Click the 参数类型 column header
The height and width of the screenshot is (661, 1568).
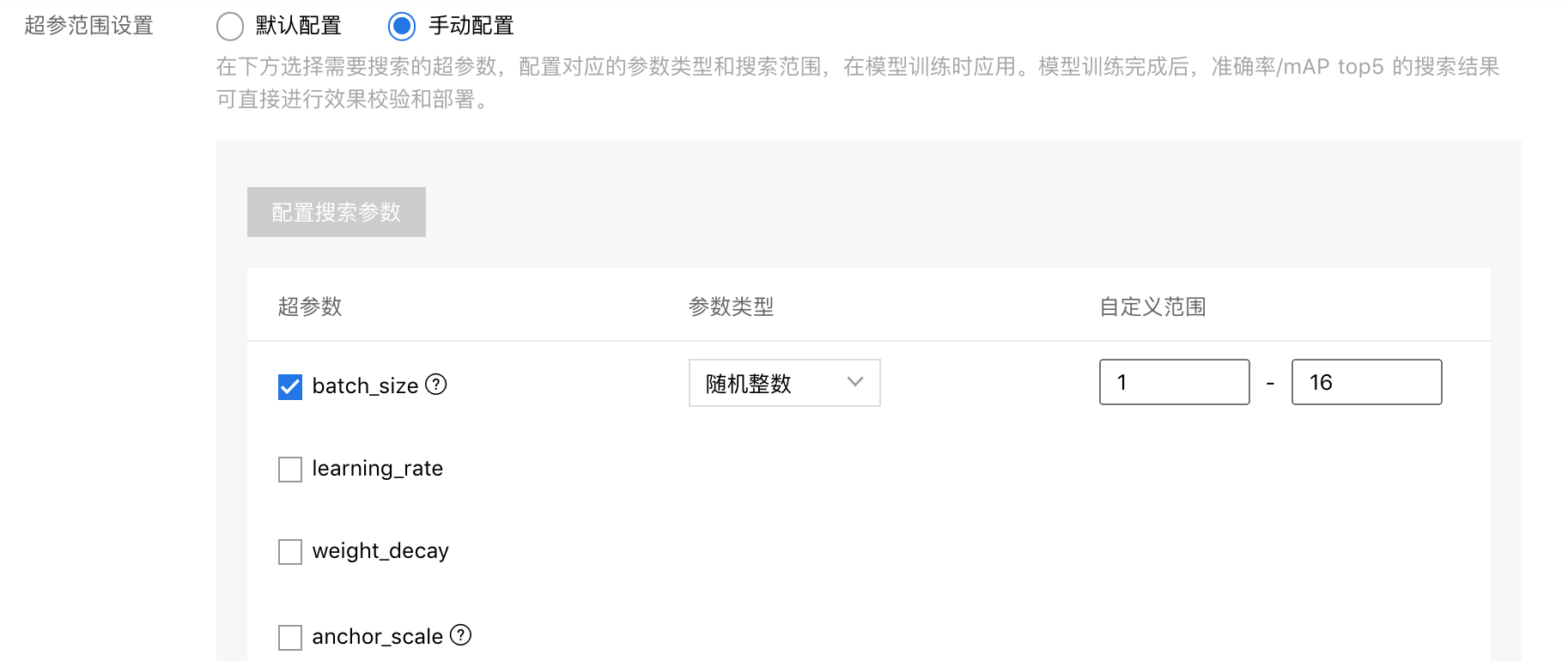[732, 306]
